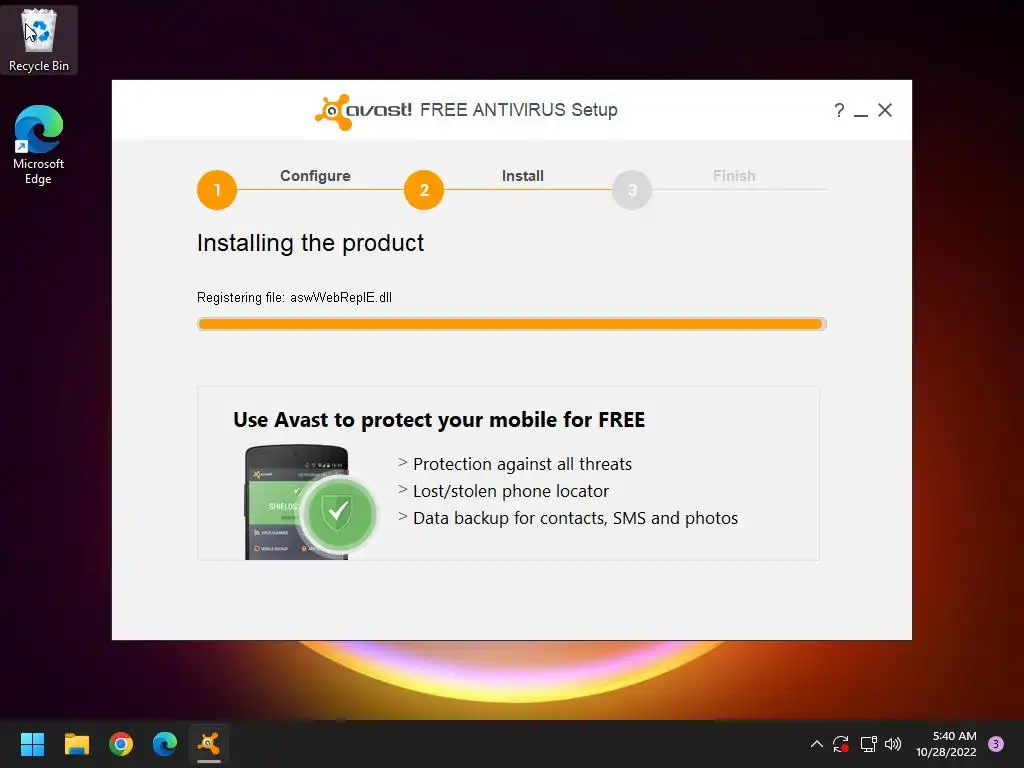This screenshot has width=1024, height=768.
Task: Open the notifications badge showing 3
Action: pos(996,744)
